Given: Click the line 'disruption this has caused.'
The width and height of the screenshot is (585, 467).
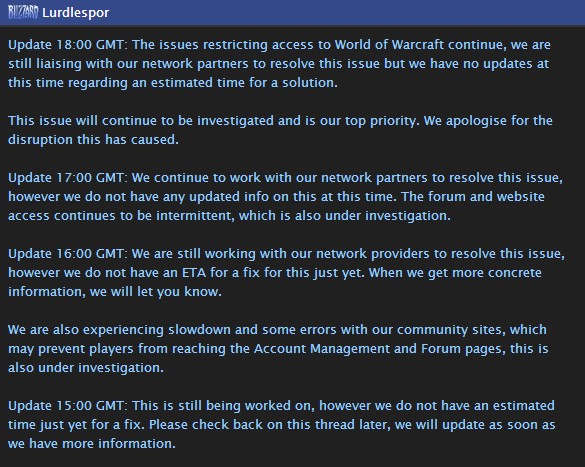Looking at the screenshot, I should (93, 140).
